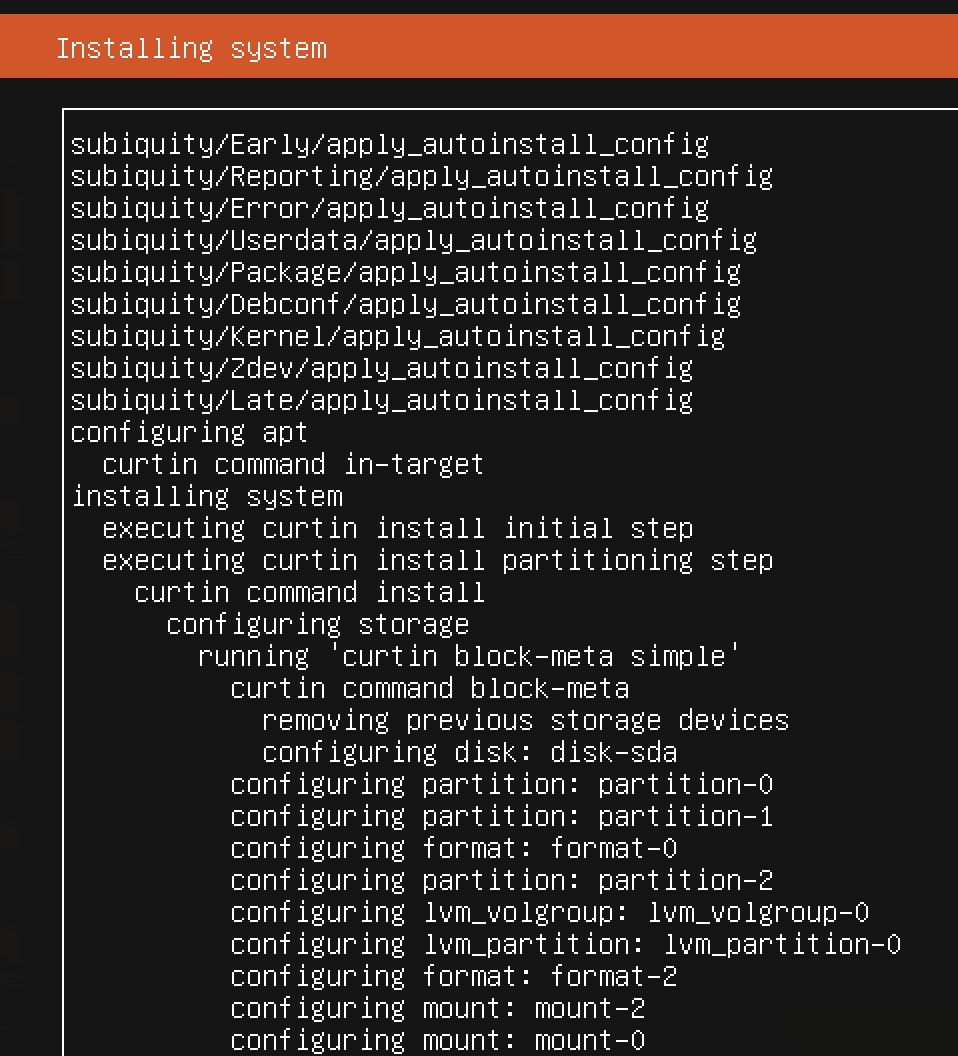Select the "configuring mount: mount-2" line

click(437, 1008)
